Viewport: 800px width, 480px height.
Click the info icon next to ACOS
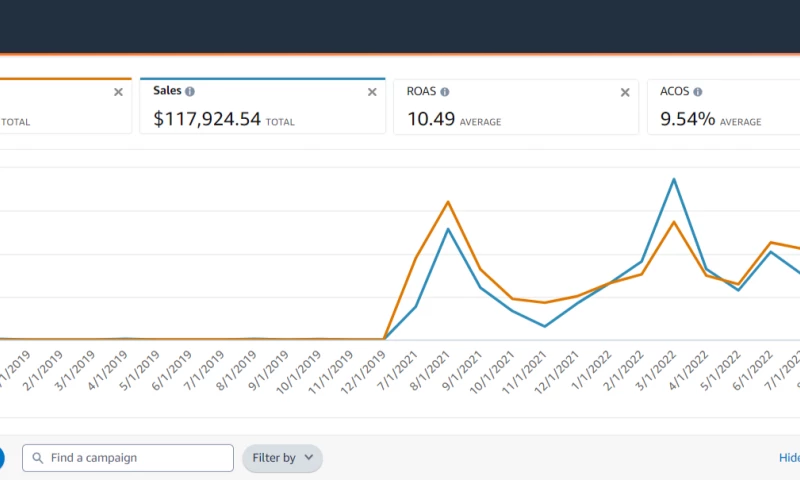697,91
